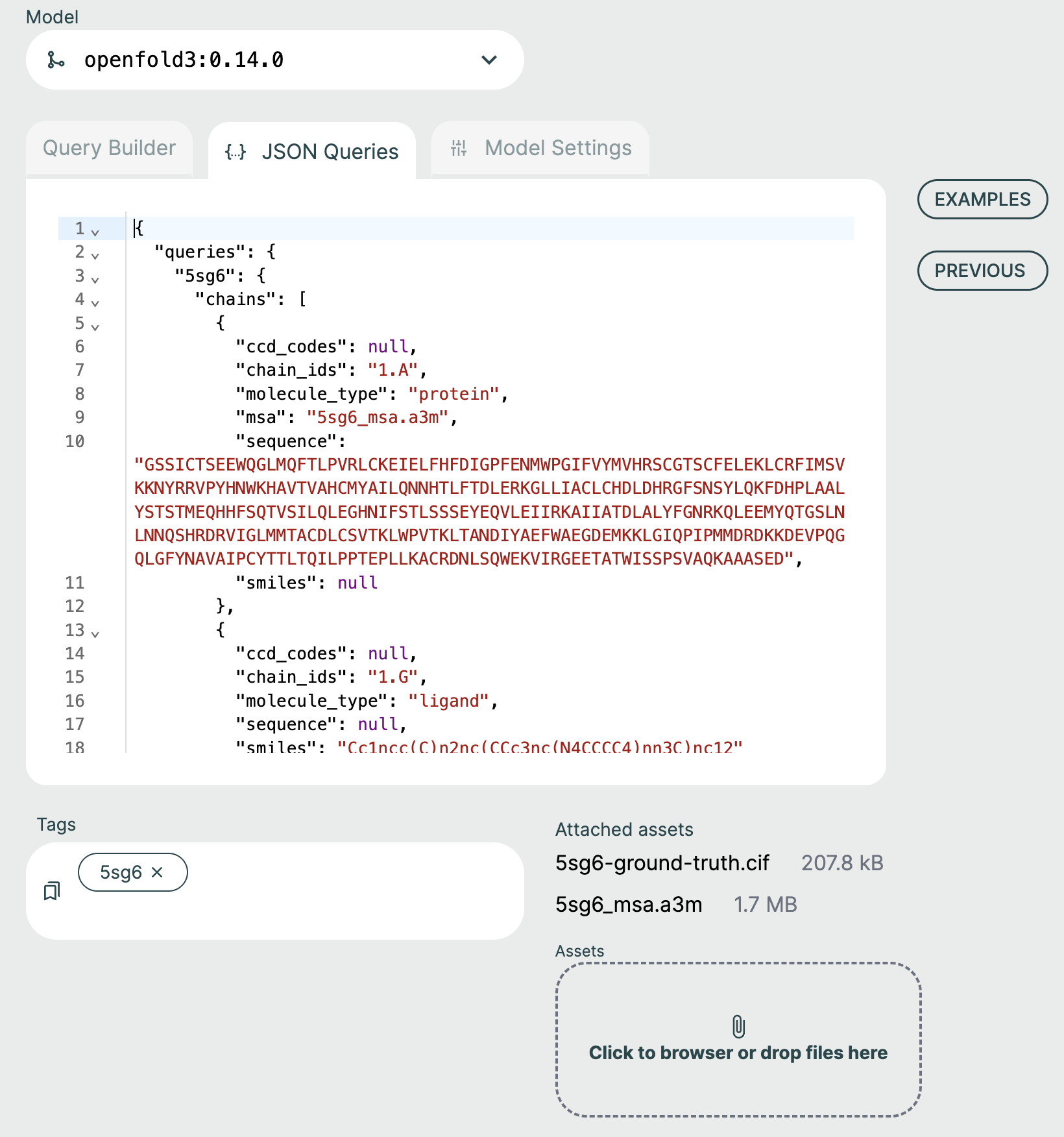The height and width of the screenshot is (1137, 1064).
Task: Open the model version dropdown chevron
Action: [x=489, y=60]
